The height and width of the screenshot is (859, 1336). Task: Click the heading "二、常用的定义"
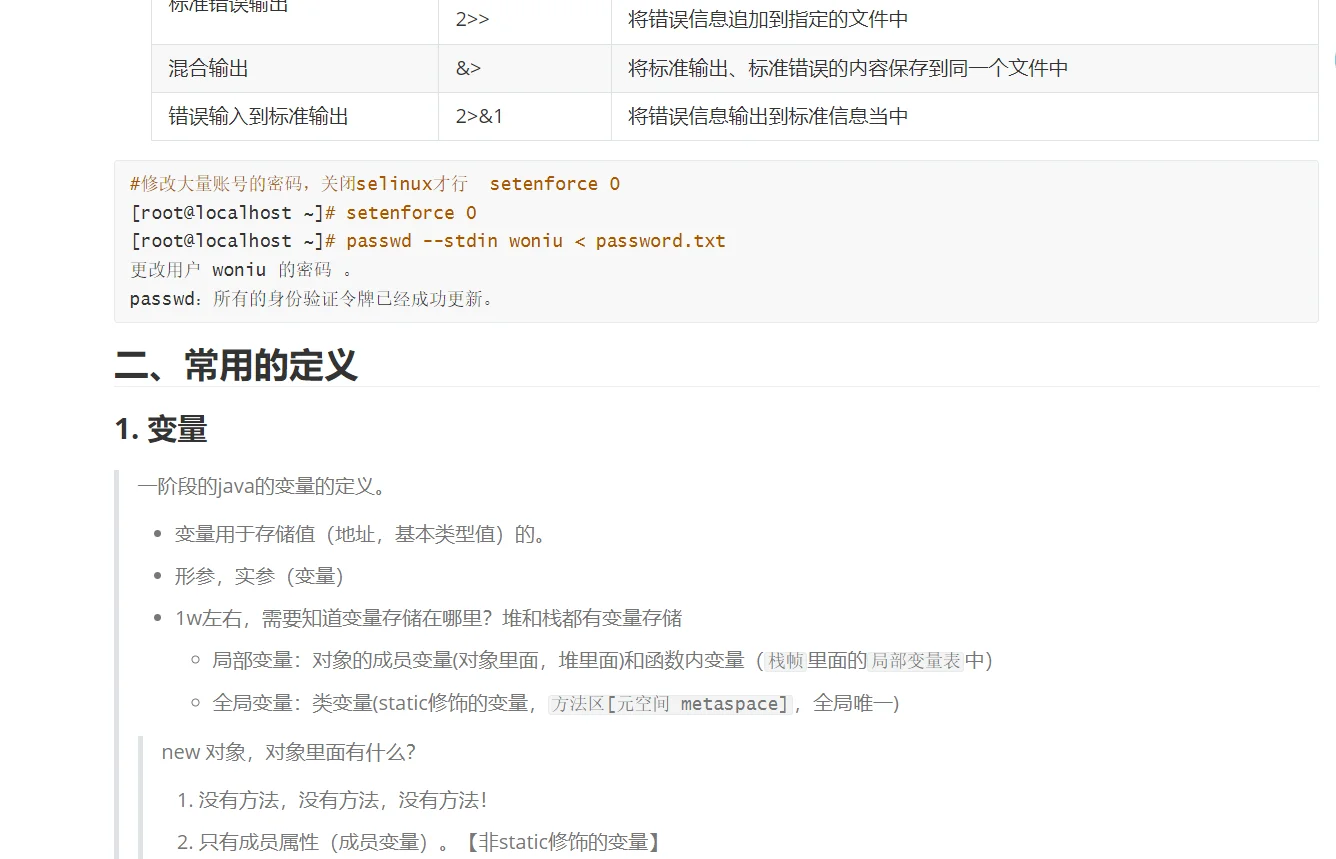[236, 365]
